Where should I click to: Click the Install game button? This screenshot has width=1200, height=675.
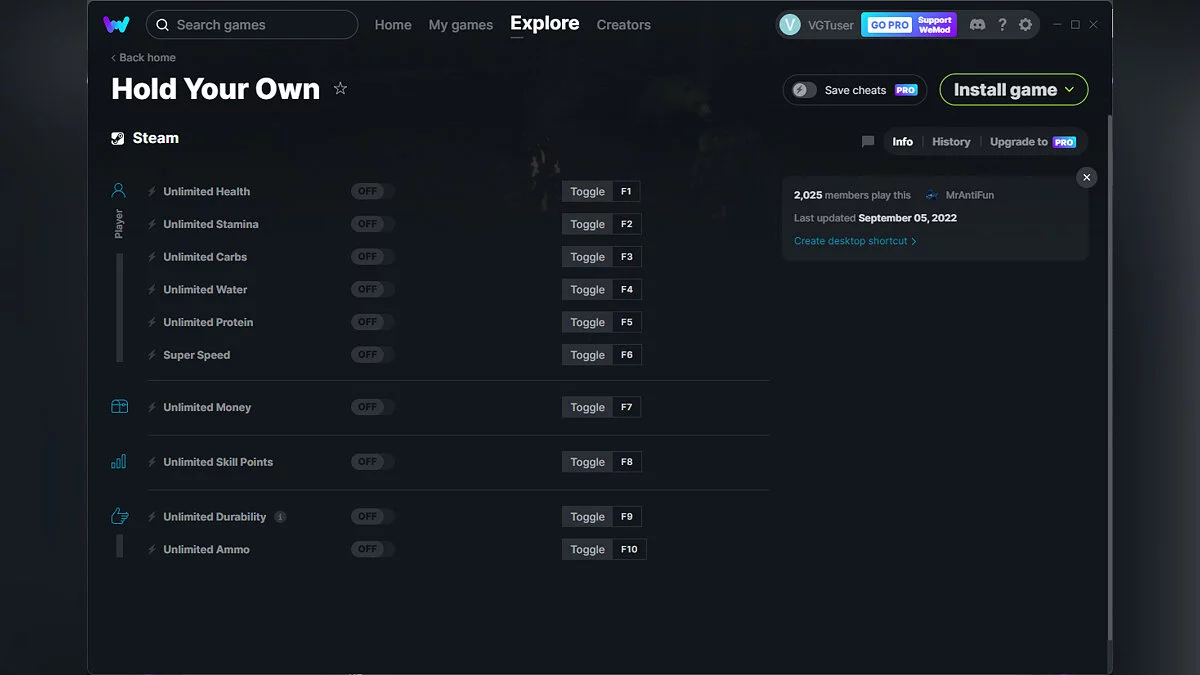click(1013, 89)
